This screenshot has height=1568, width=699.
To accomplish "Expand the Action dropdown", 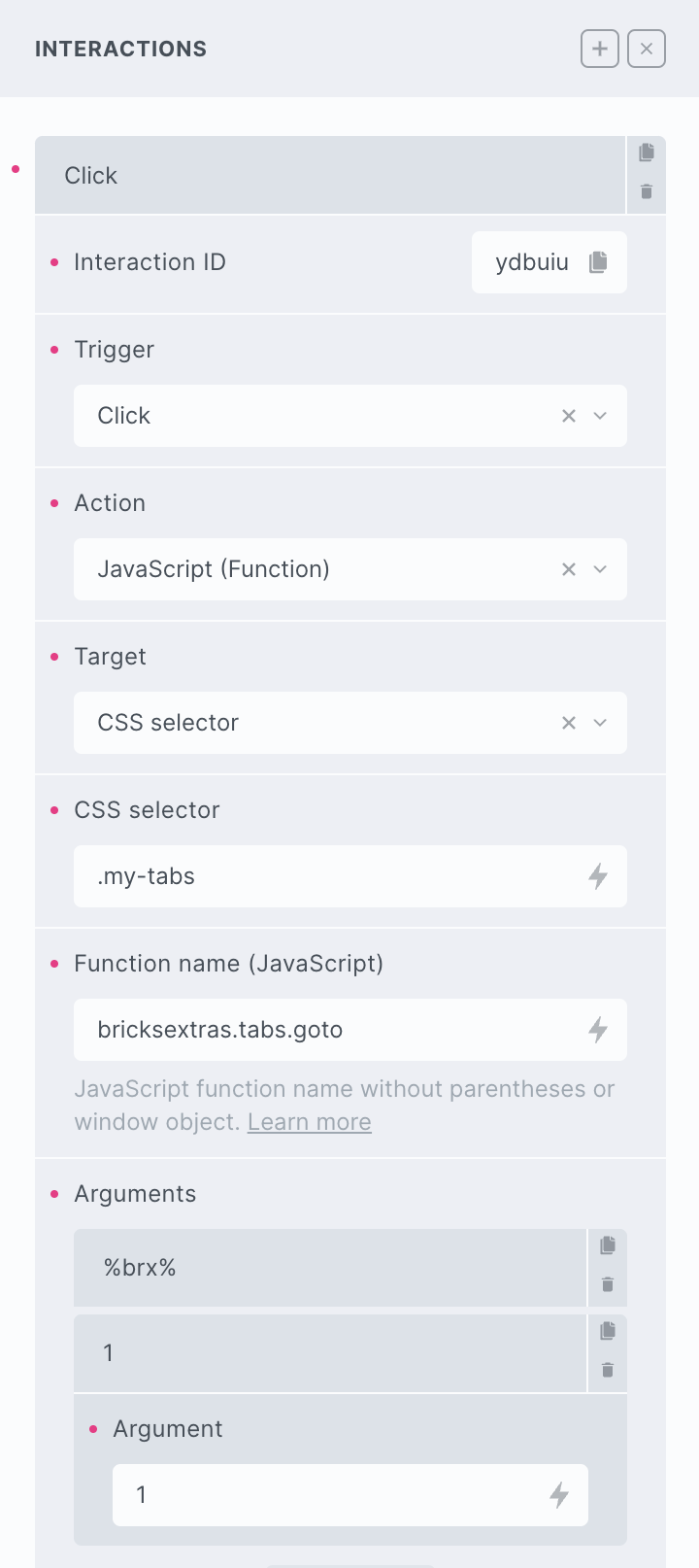I will [600, 569].
